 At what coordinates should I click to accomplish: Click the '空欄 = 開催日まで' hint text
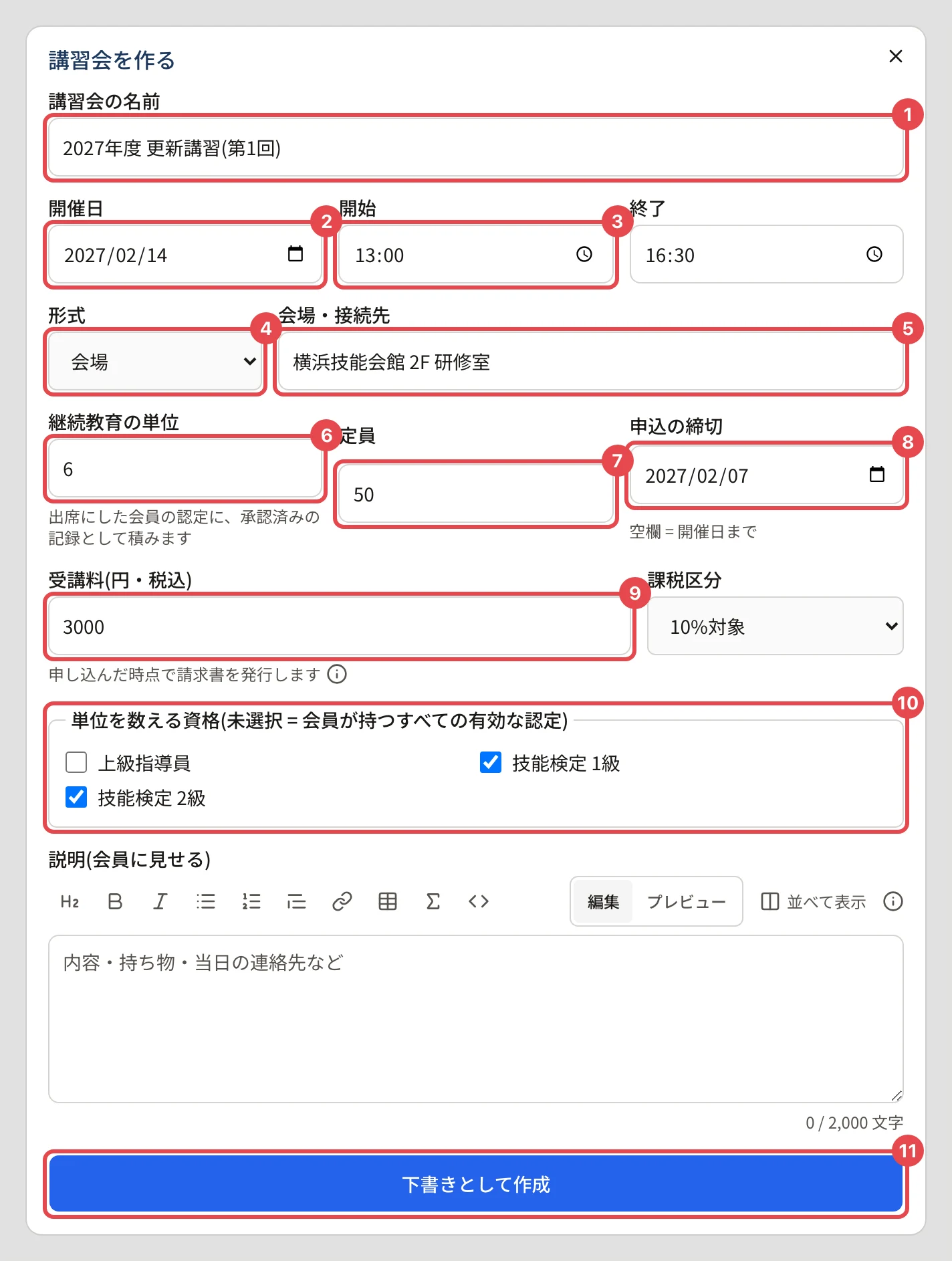tap(693, 532)
